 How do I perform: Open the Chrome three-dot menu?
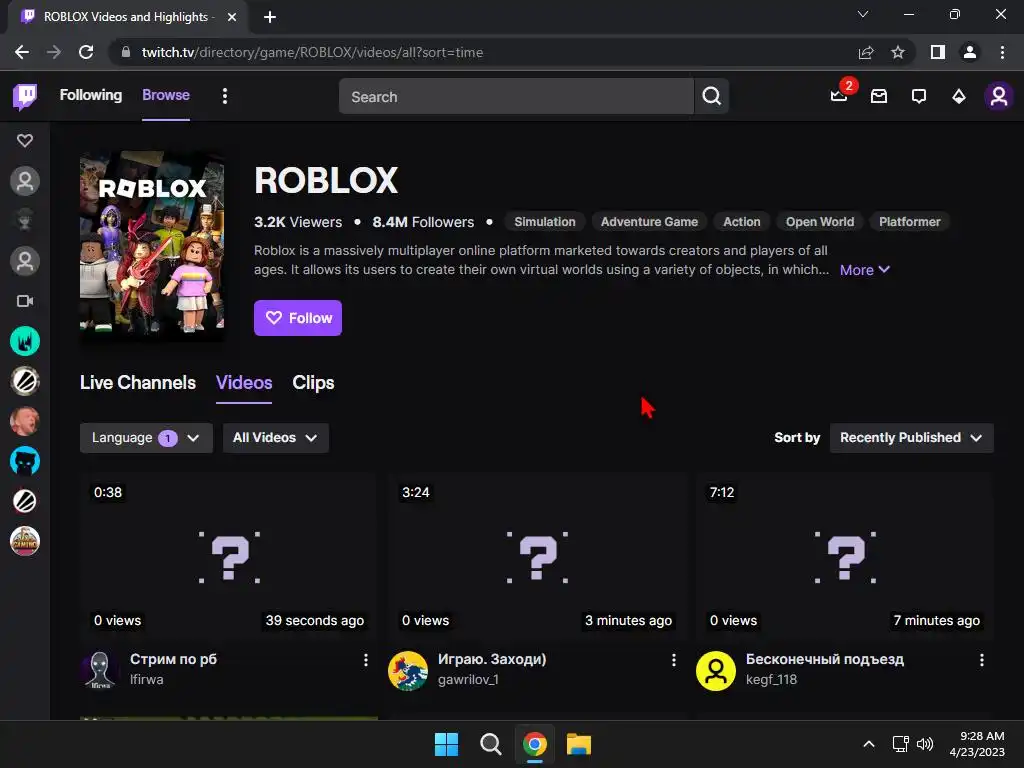(1002, 52)
